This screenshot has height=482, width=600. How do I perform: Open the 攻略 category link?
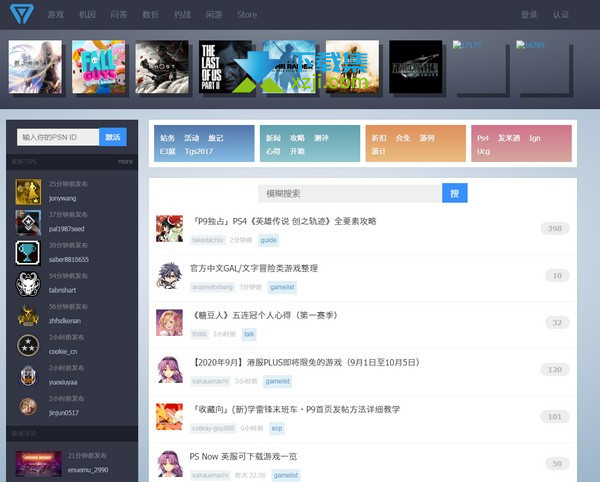click(x=297, y=138)
